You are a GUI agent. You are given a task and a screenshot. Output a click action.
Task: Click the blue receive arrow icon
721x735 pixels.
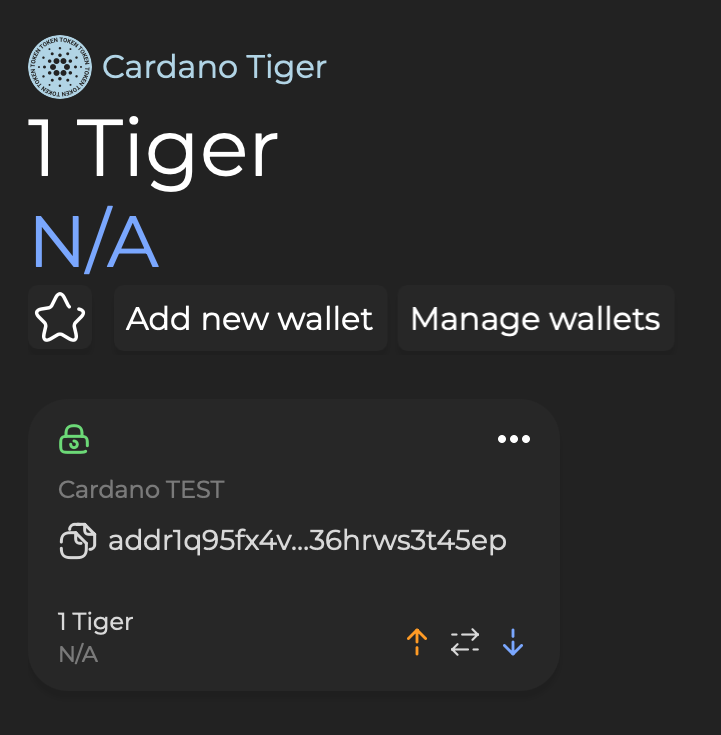[x=513, y=642]
